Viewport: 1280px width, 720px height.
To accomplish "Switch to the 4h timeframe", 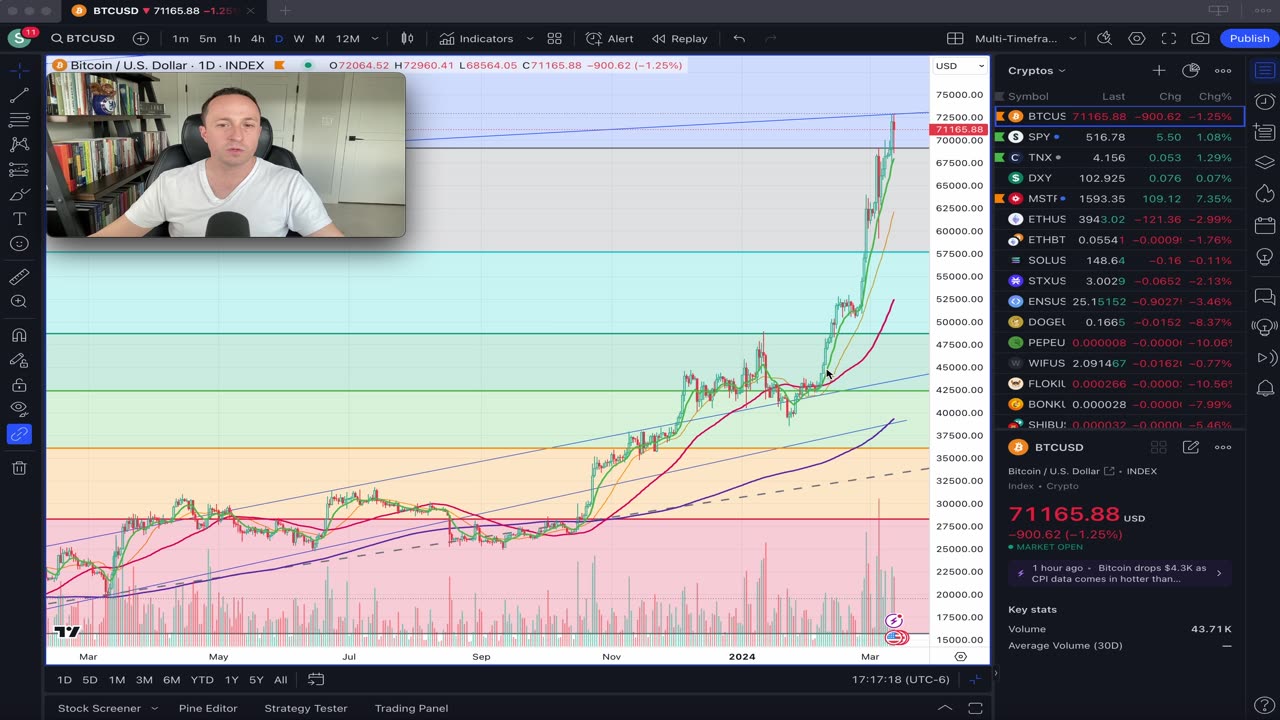I will coord(257,38).
